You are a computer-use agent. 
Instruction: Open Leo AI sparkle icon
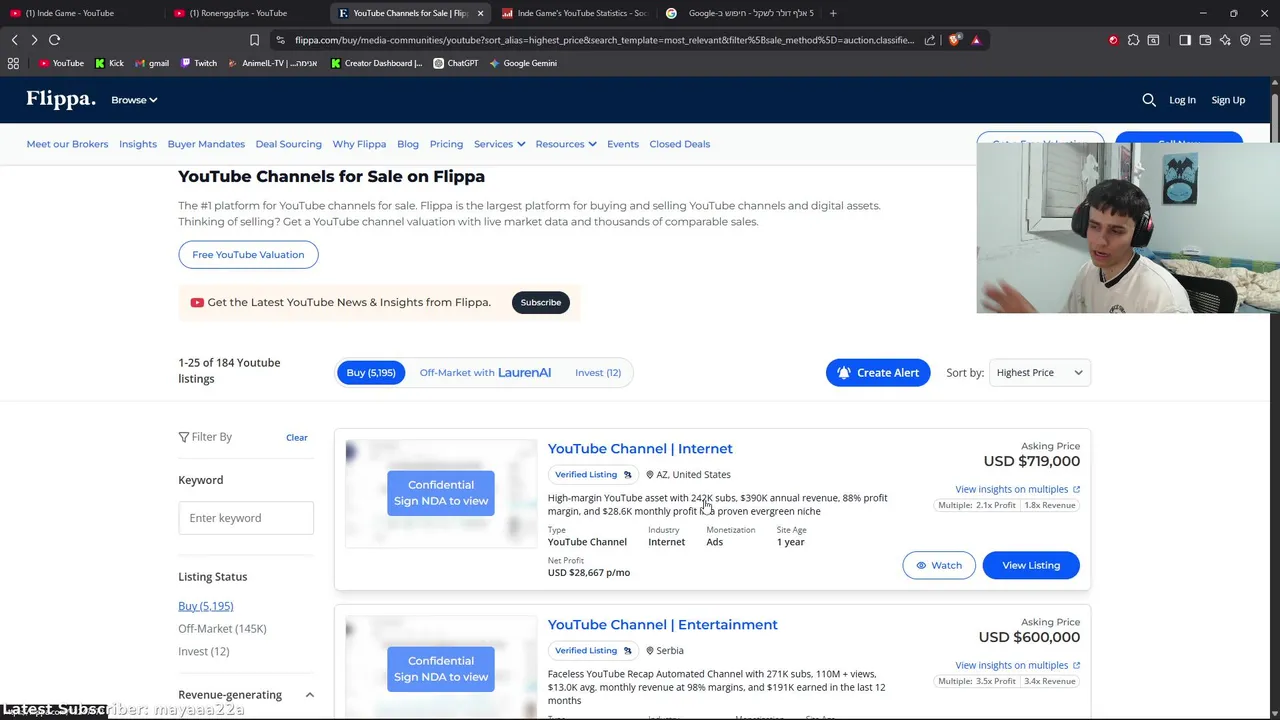pos(1225,40)
